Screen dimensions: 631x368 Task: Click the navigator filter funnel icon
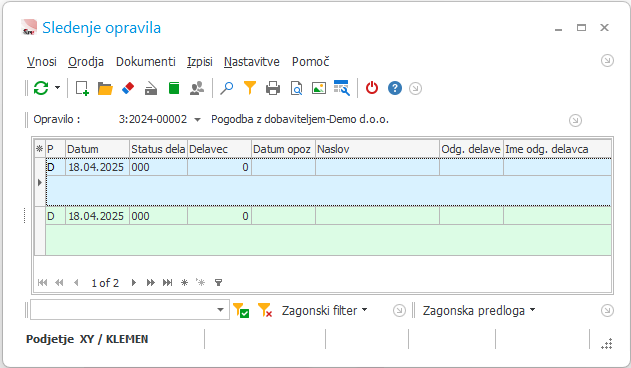pos(218,283)
